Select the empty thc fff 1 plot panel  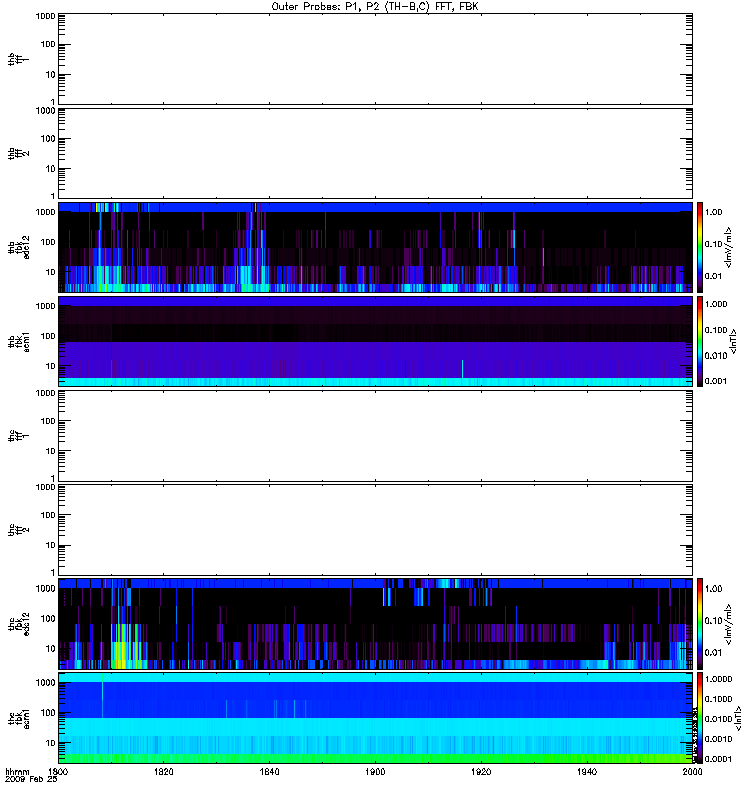point(375,436)
